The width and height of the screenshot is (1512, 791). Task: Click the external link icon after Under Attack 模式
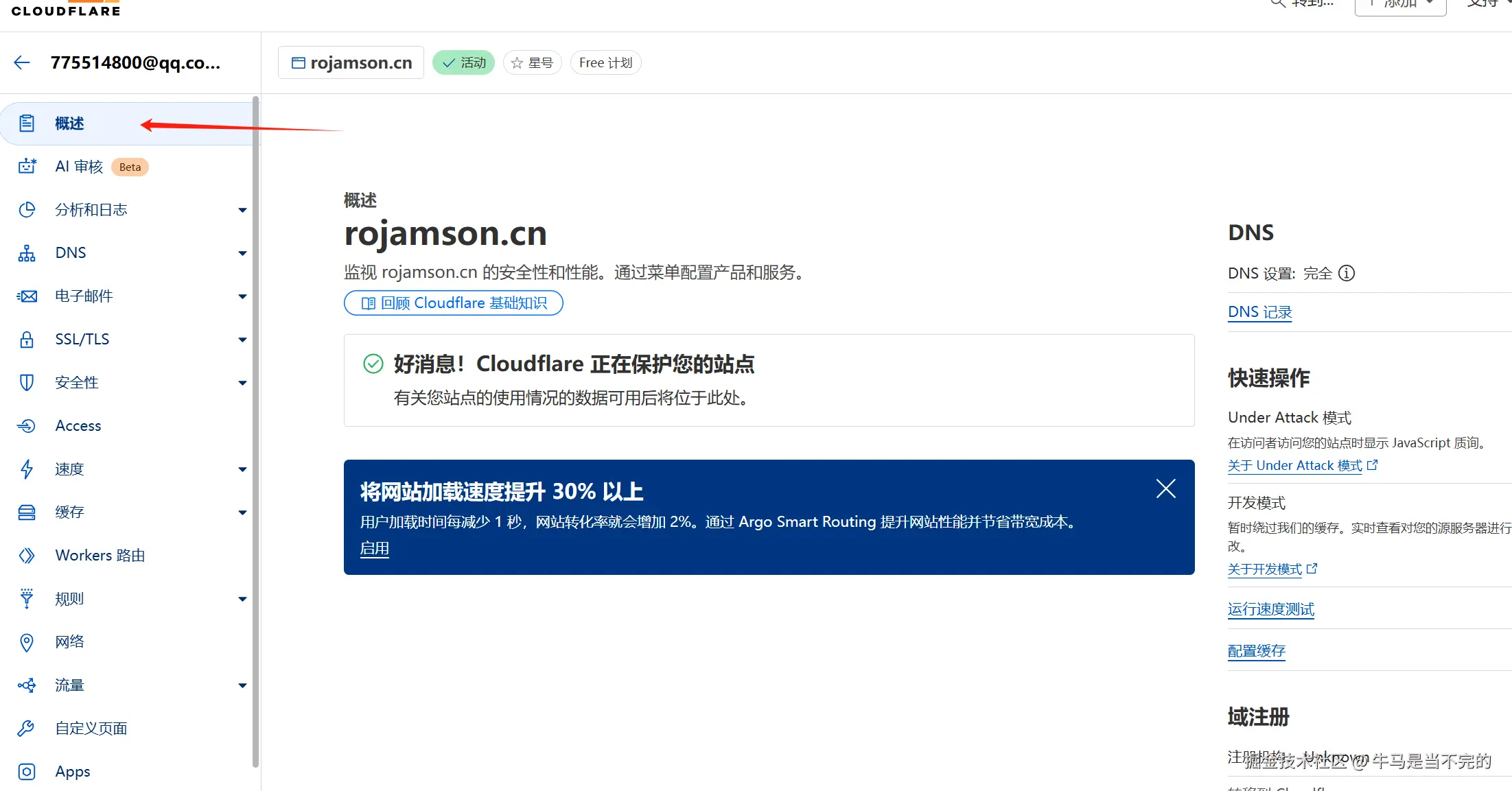coord(1373,465)
